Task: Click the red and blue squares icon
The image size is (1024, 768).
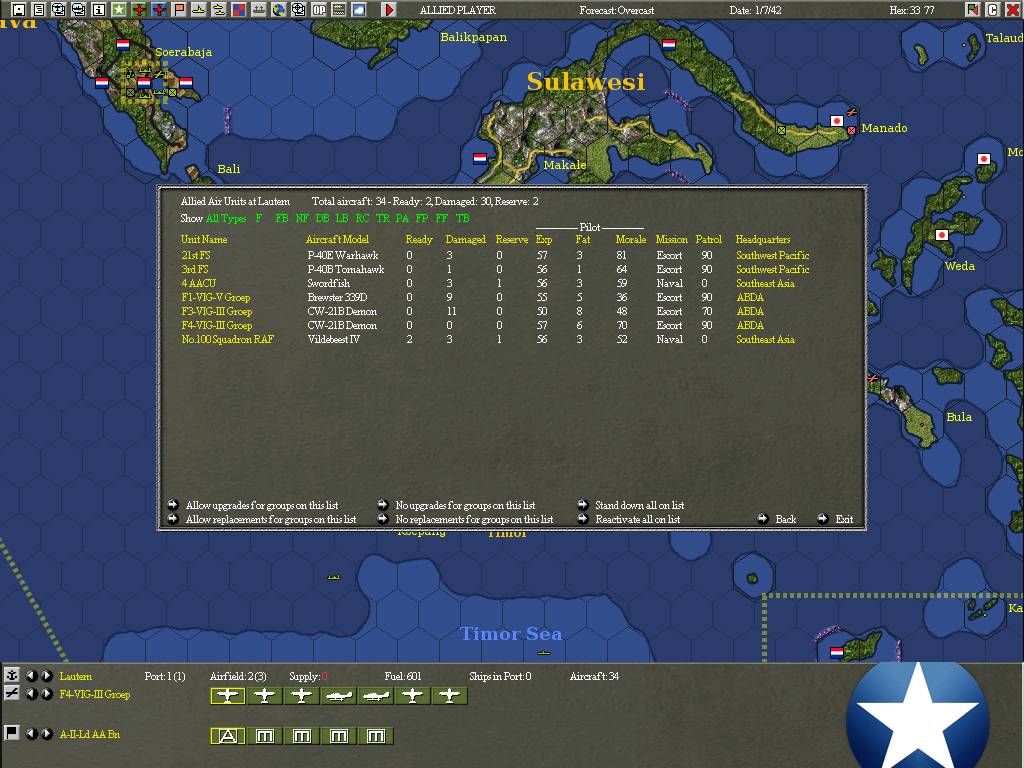Action: click(238, 10)
